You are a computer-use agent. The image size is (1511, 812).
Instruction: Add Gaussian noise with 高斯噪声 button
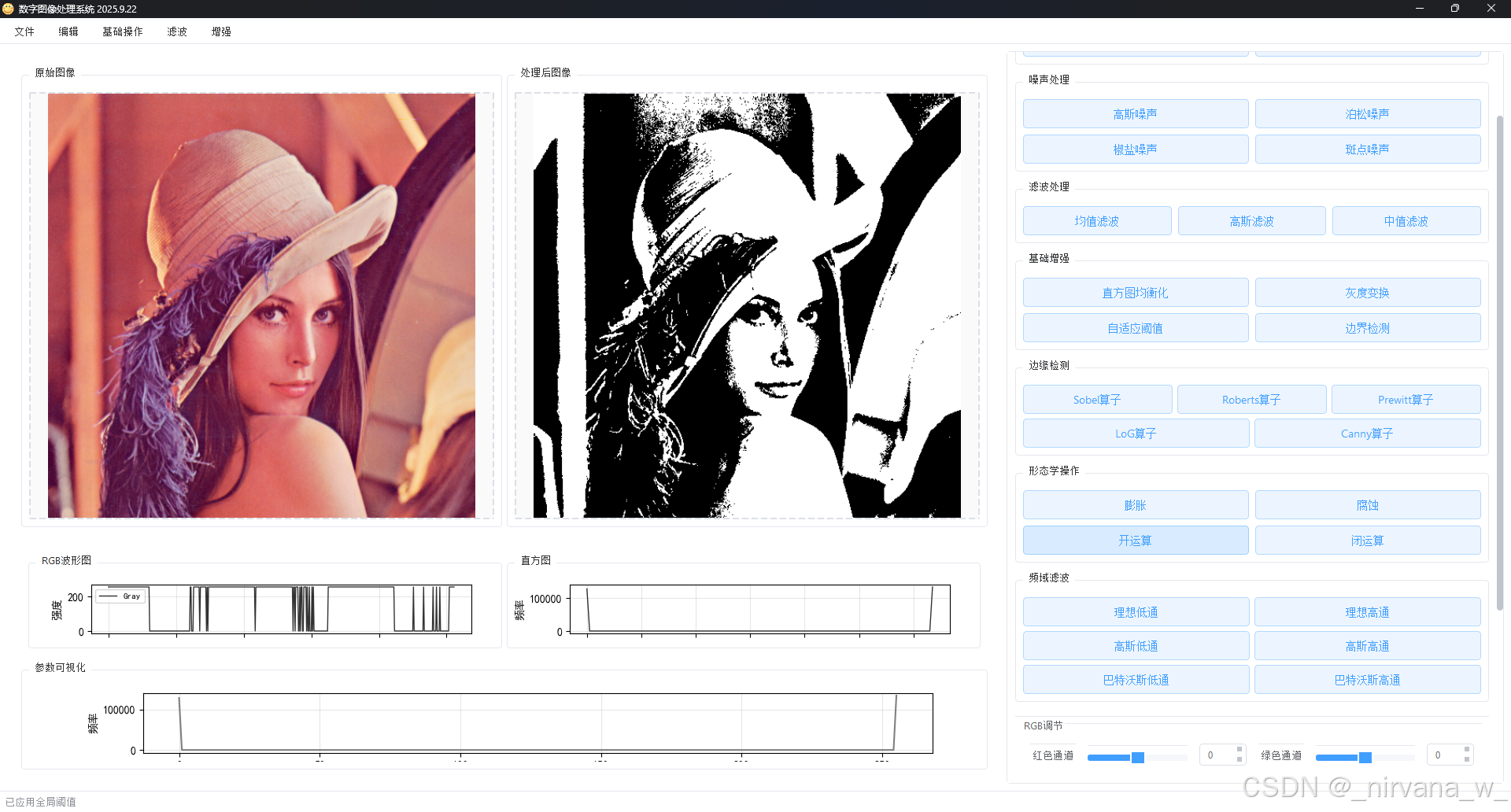tap(1135, 114)
